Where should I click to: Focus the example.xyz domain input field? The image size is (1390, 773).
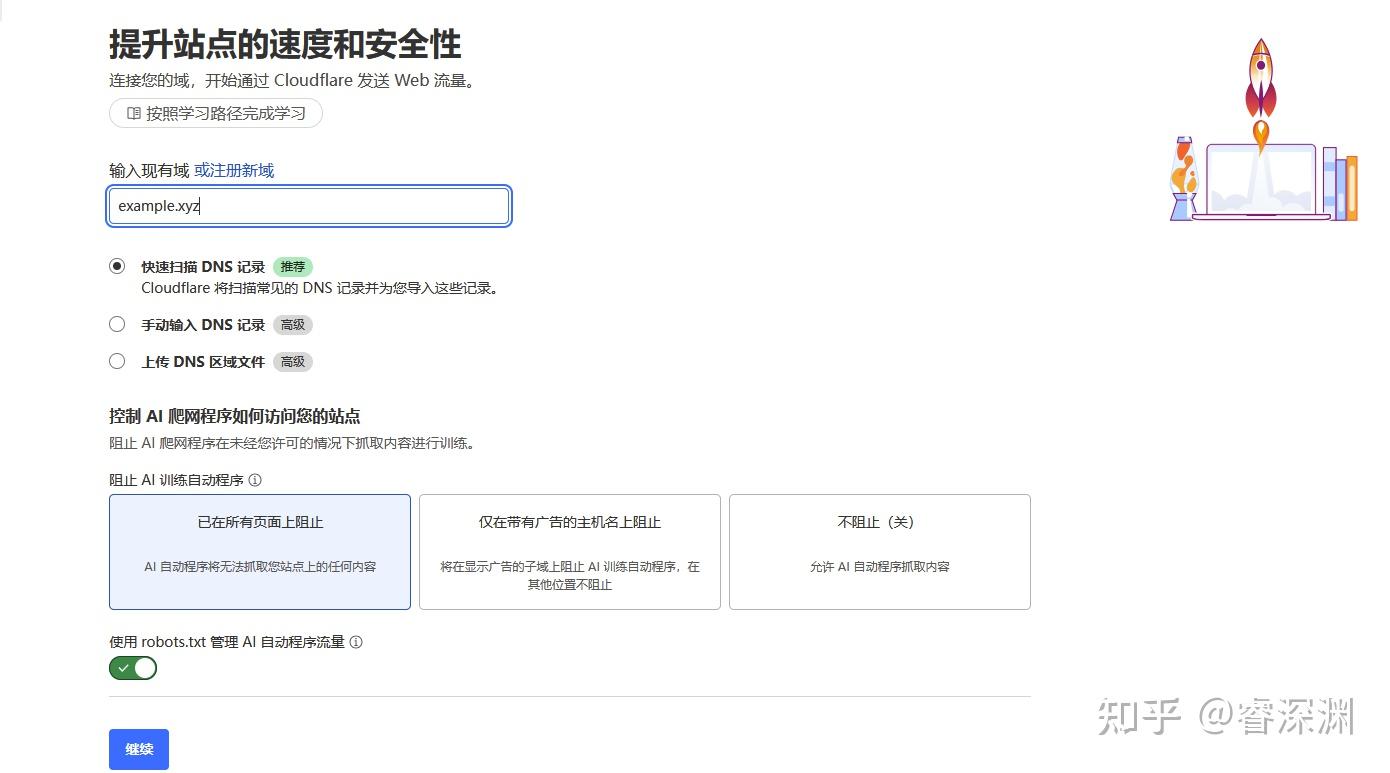[x=309, y=206]
